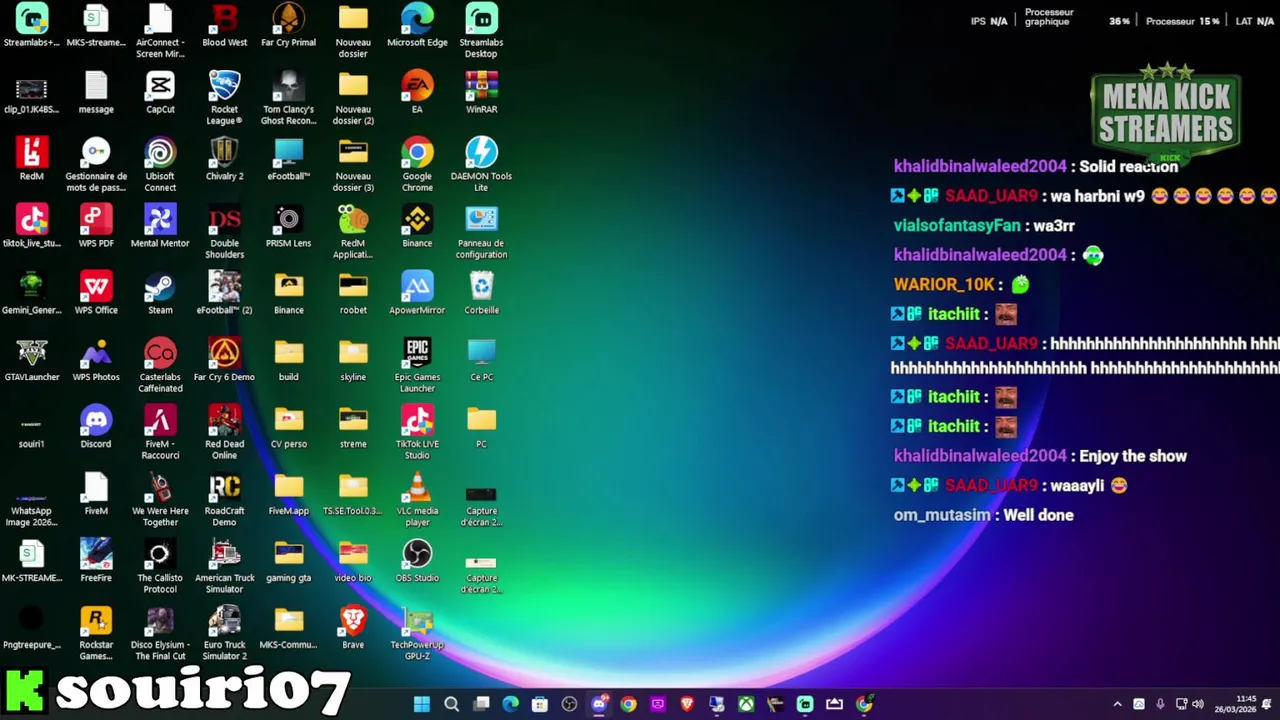Open the Discord desktop shortcut

[x=96, y=428]
